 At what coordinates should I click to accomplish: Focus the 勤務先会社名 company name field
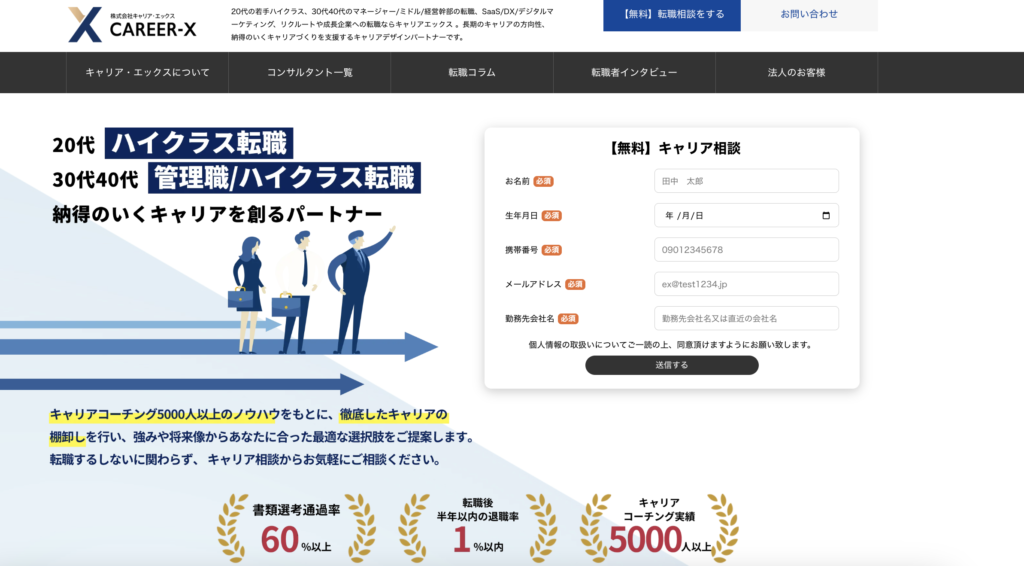coord(746,318)
